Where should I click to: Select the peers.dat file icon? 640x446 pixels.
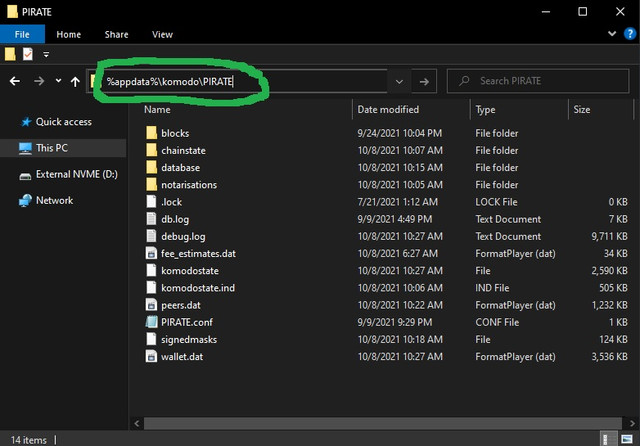coord(151,304)
